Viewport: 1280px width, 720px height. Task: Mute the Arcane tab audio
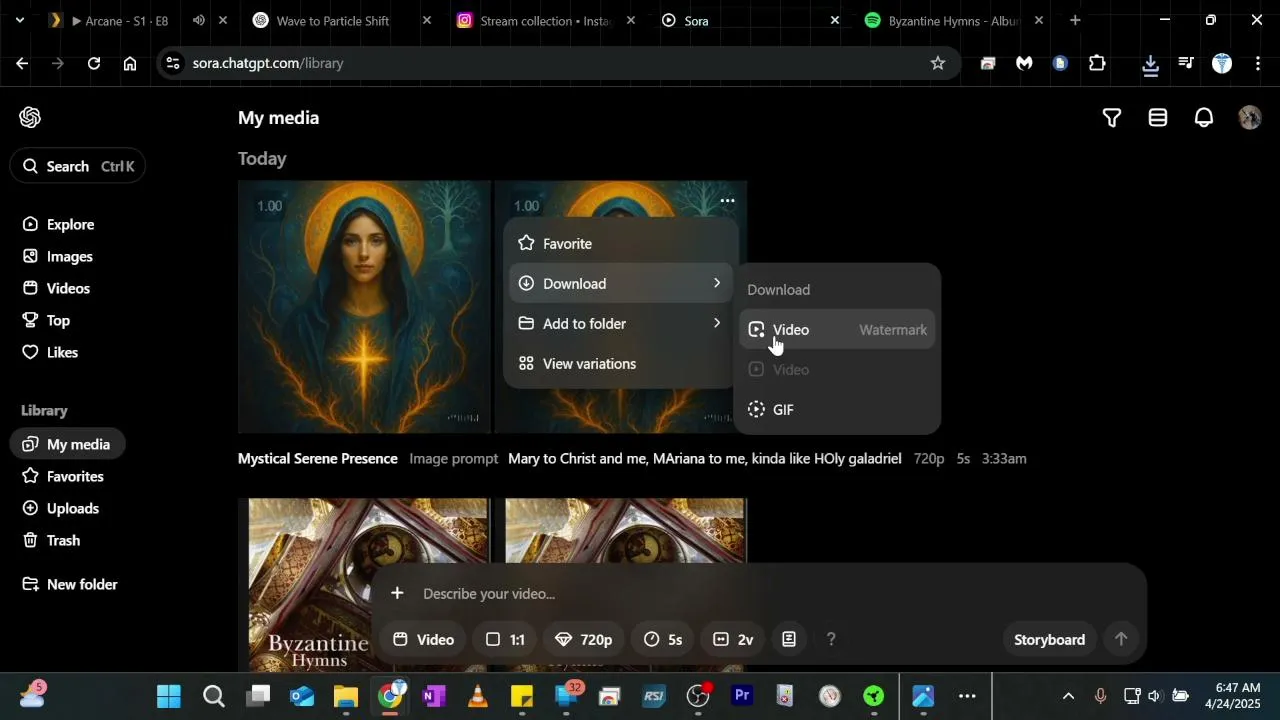(x=199, y=20)
